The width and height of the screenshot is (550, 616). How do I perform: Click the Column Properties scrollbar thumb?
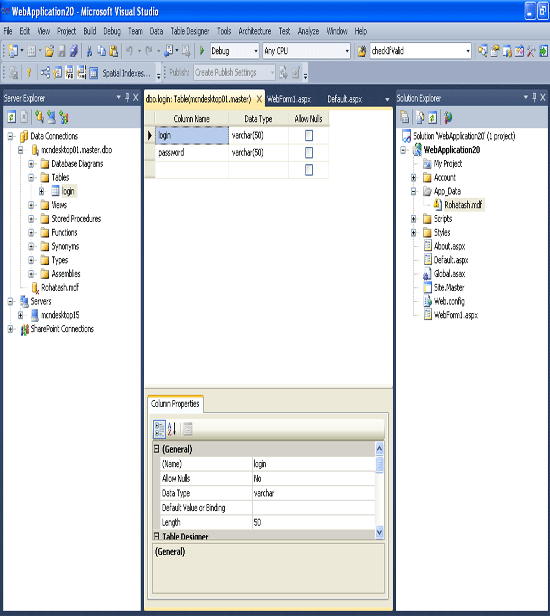pyautogui.click(x=380, y=465)
